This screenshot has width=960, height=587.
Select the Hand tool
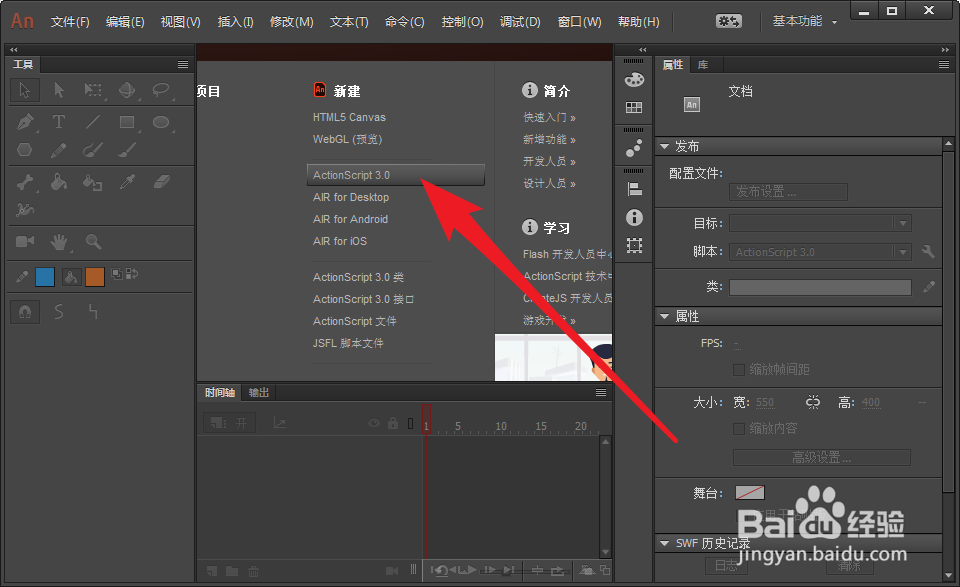59,242
